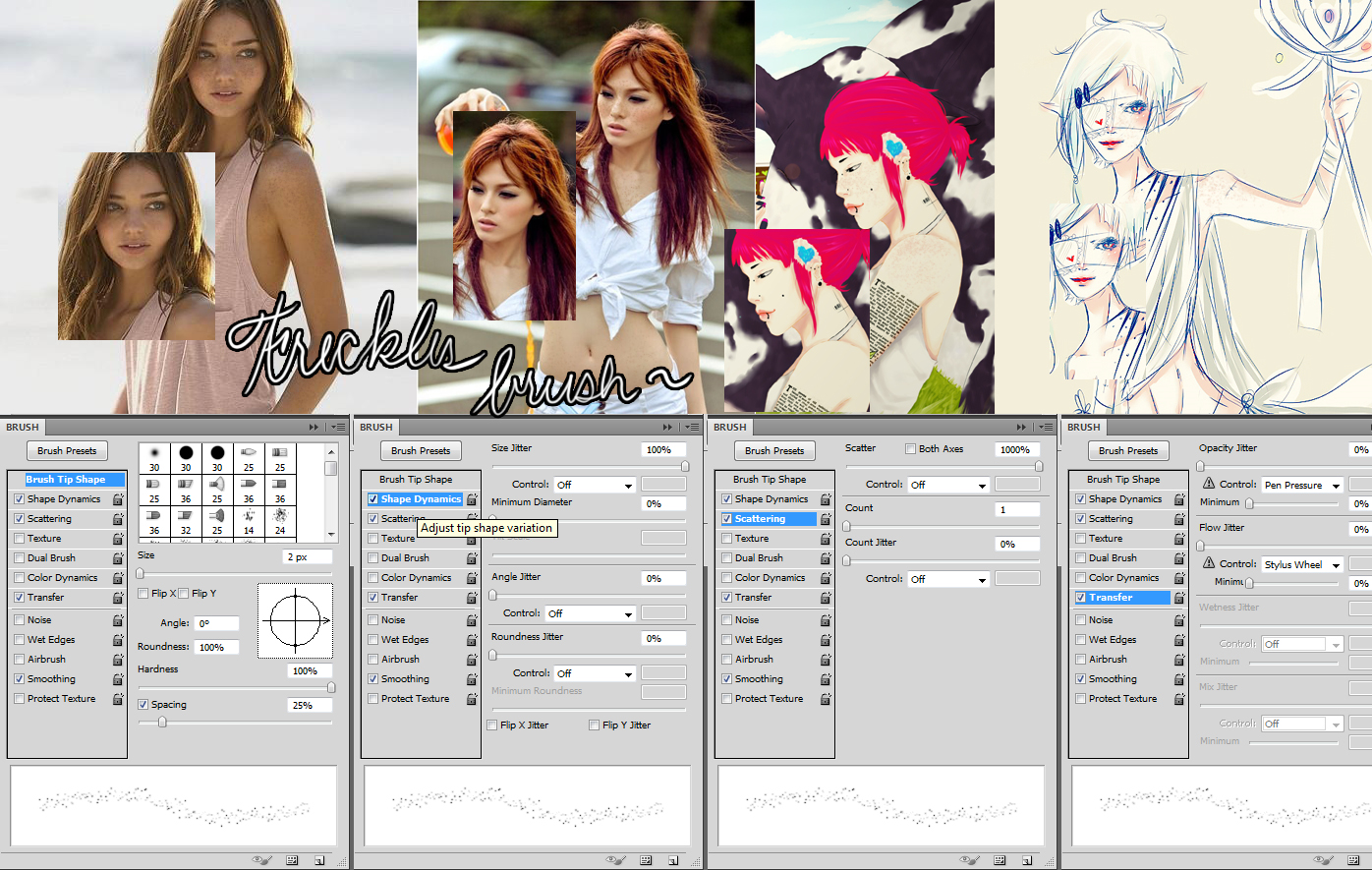
Task: Click the Angle input field showing 0°
Action: (215, 624)
